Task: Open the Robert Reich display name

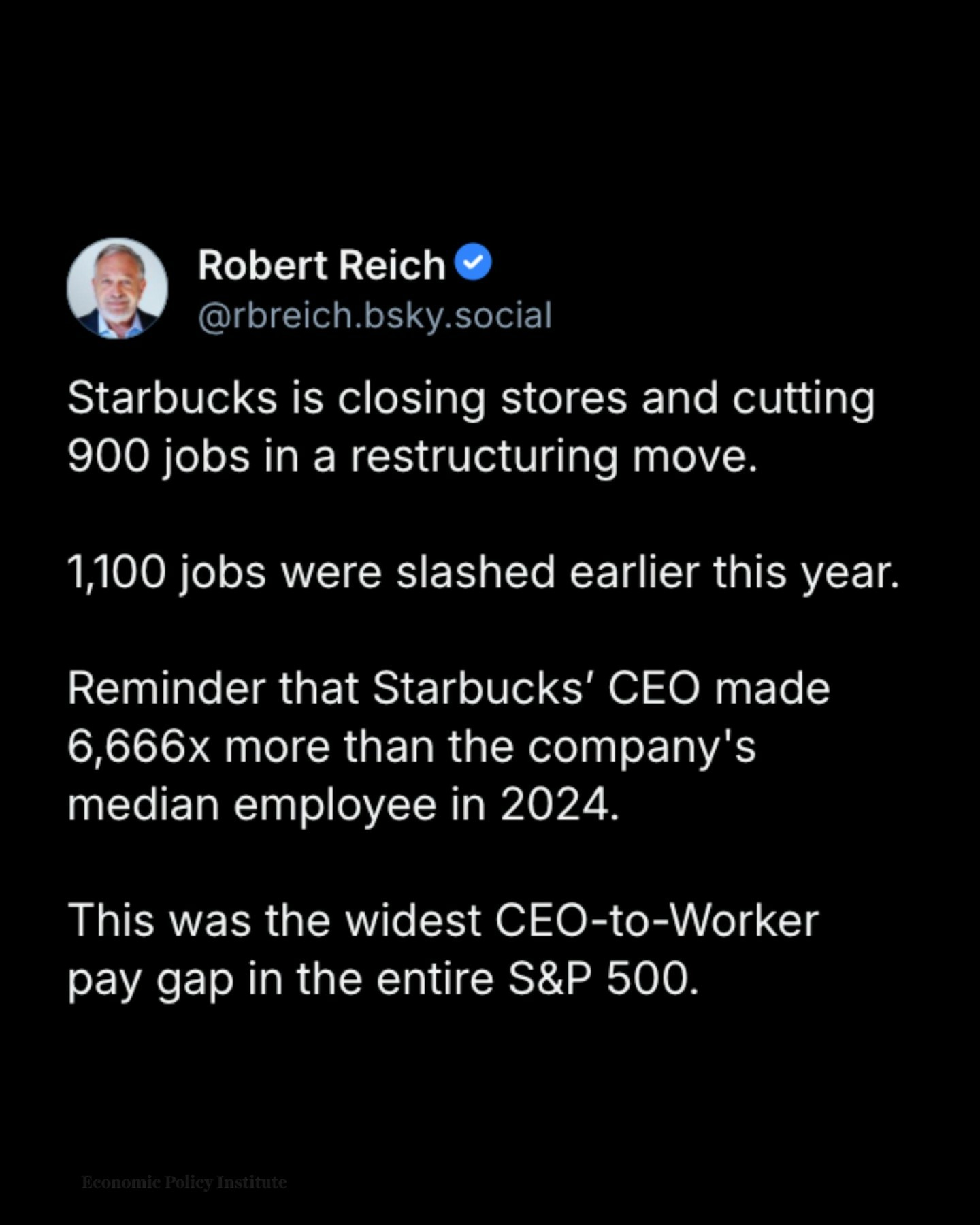Action: 321,265
